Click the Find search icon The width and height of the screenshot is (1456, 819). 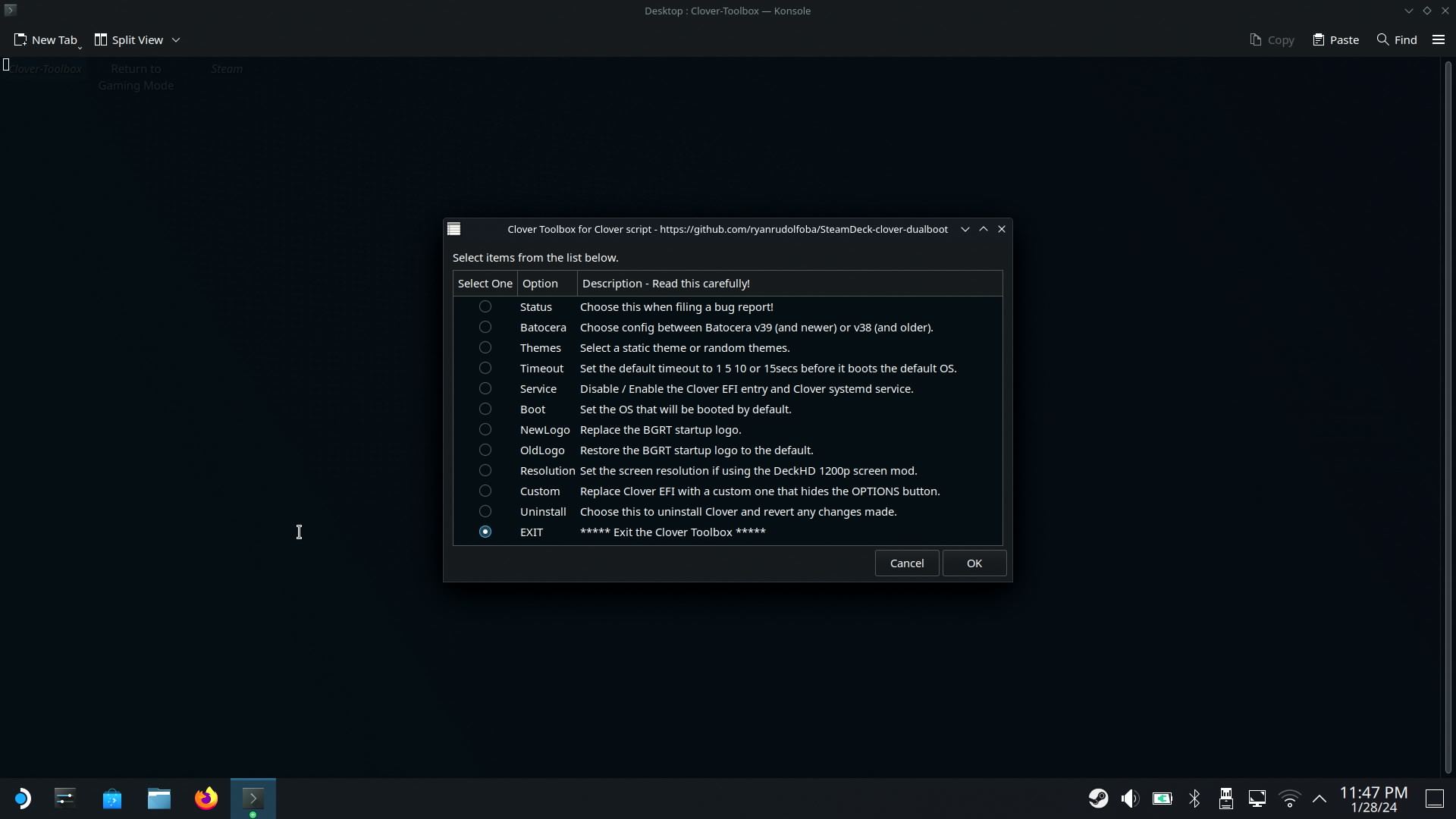coord(1383,39)
